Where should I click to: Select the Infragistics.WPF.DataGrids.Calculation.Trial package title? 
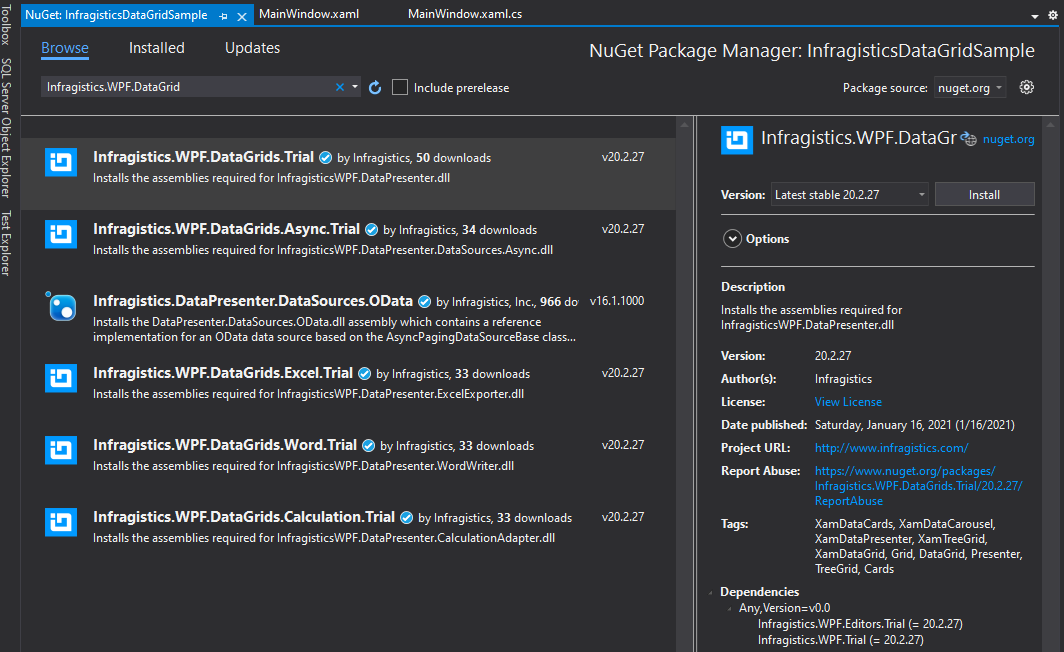244,516
